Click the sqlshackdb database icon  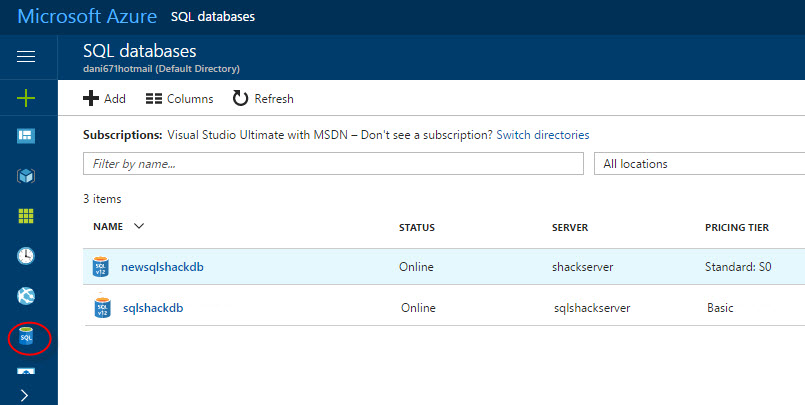pyautogui.click(x=101, y=307)
